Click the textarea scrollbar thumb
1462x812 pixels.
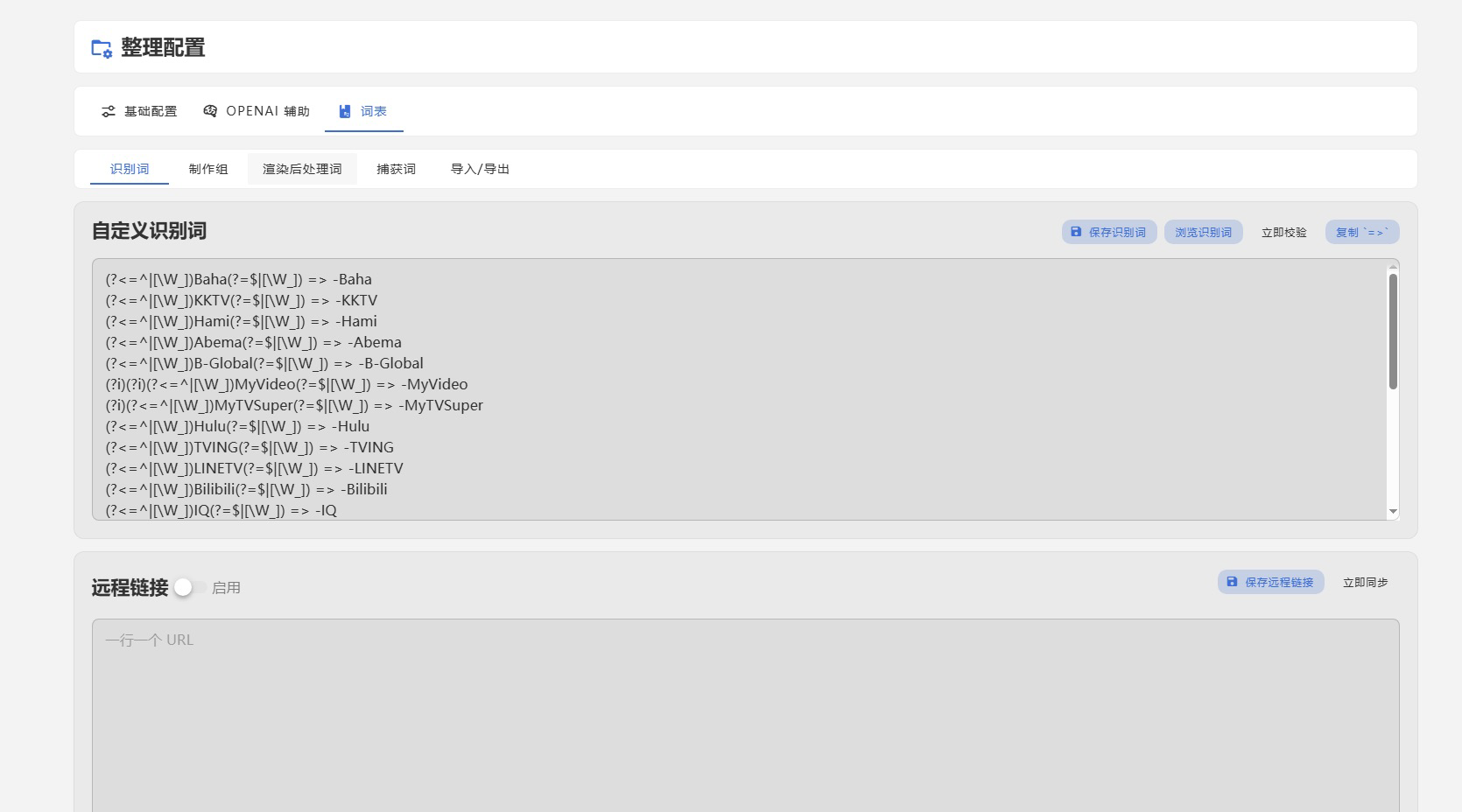point(1392,331)
